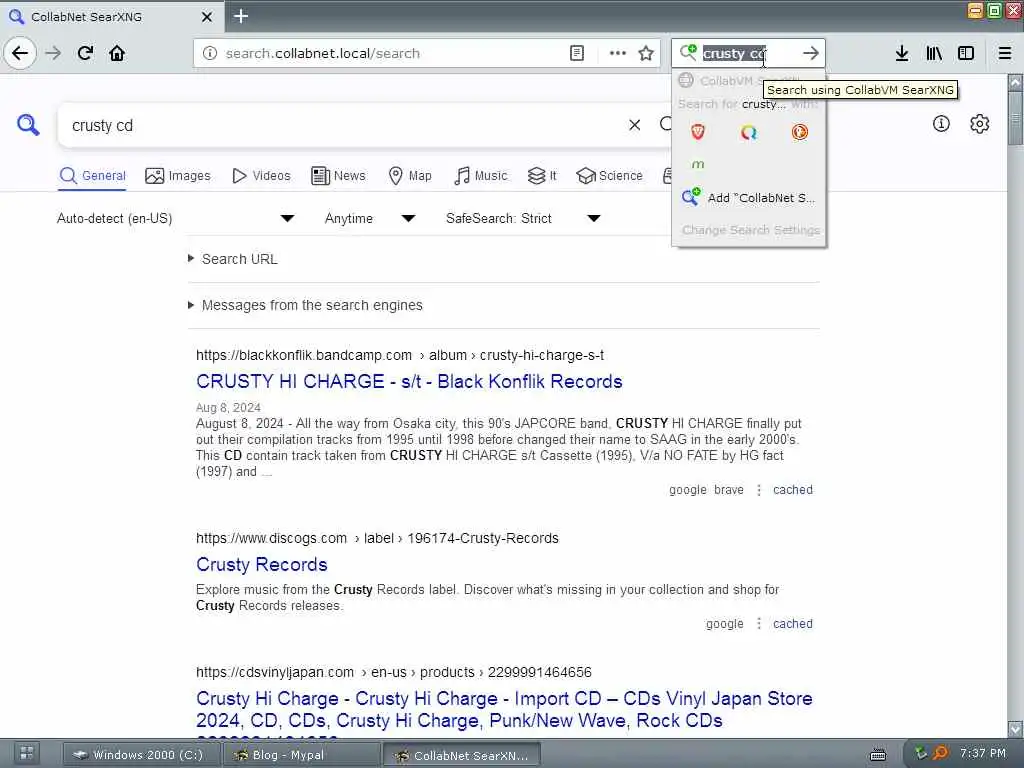Go back to the previous page
Screen dimensions: 1024x768
[x=20, y=53]
